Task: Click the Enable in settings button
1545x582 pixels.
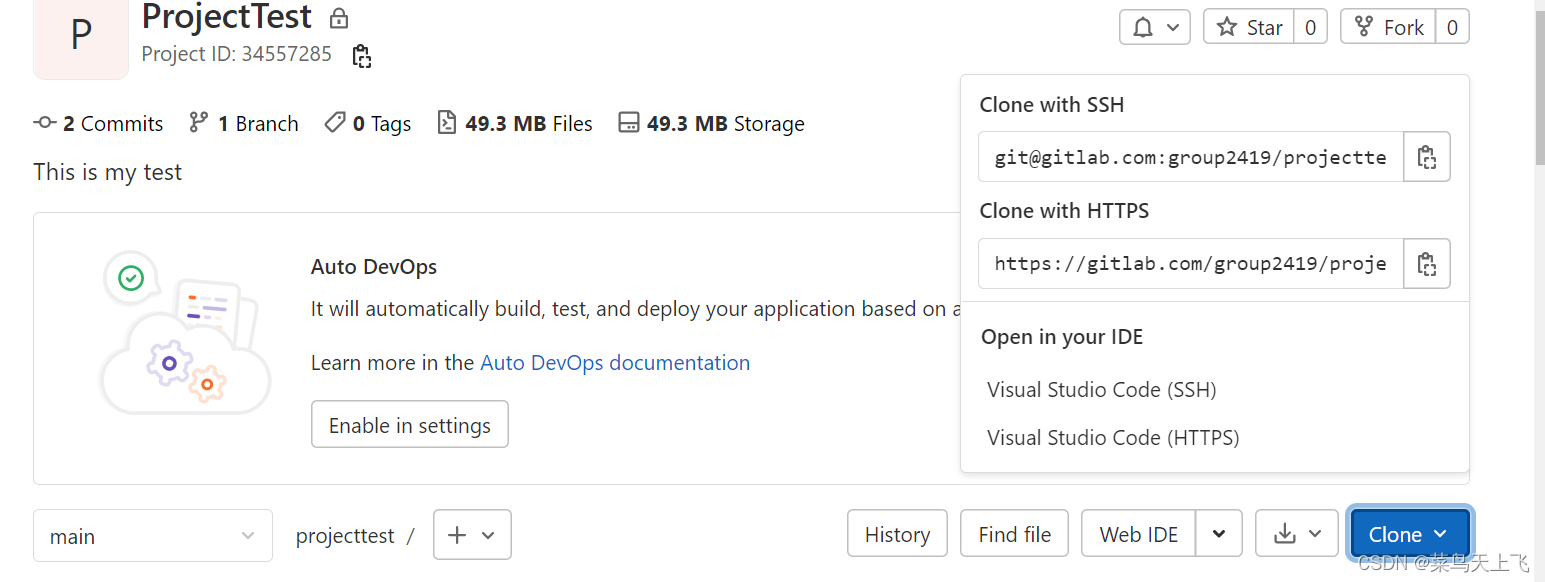Action: 409,425
